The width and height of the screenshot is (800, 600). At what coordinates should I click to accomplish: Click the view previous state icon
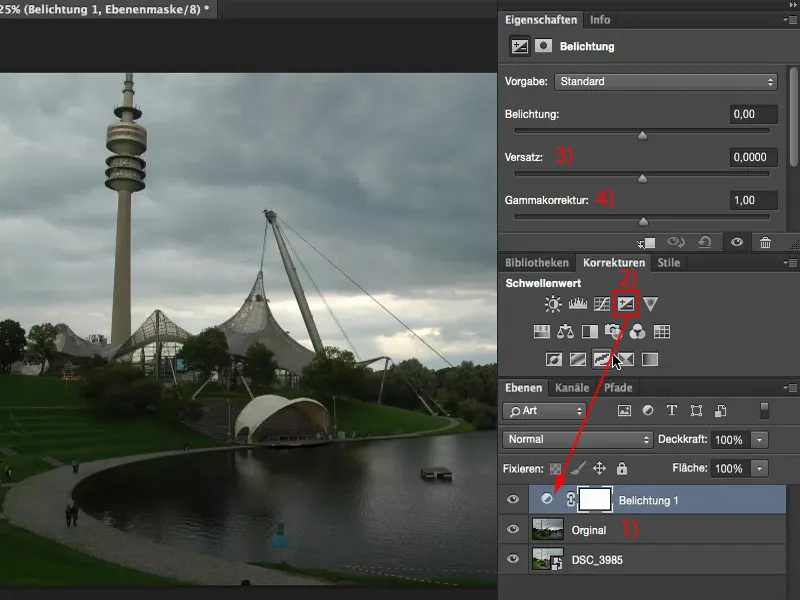(676, 242)
